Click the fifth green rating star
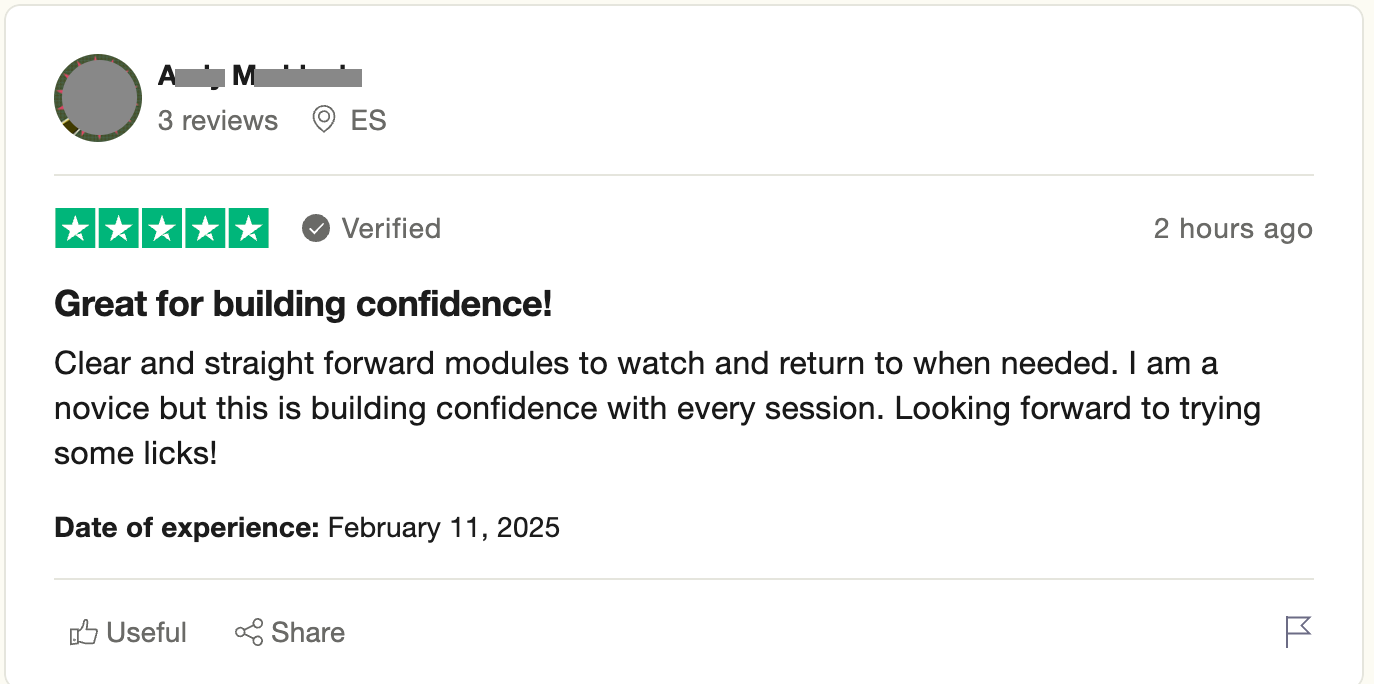Screen dimensions: 1374x684 point(247,229)
